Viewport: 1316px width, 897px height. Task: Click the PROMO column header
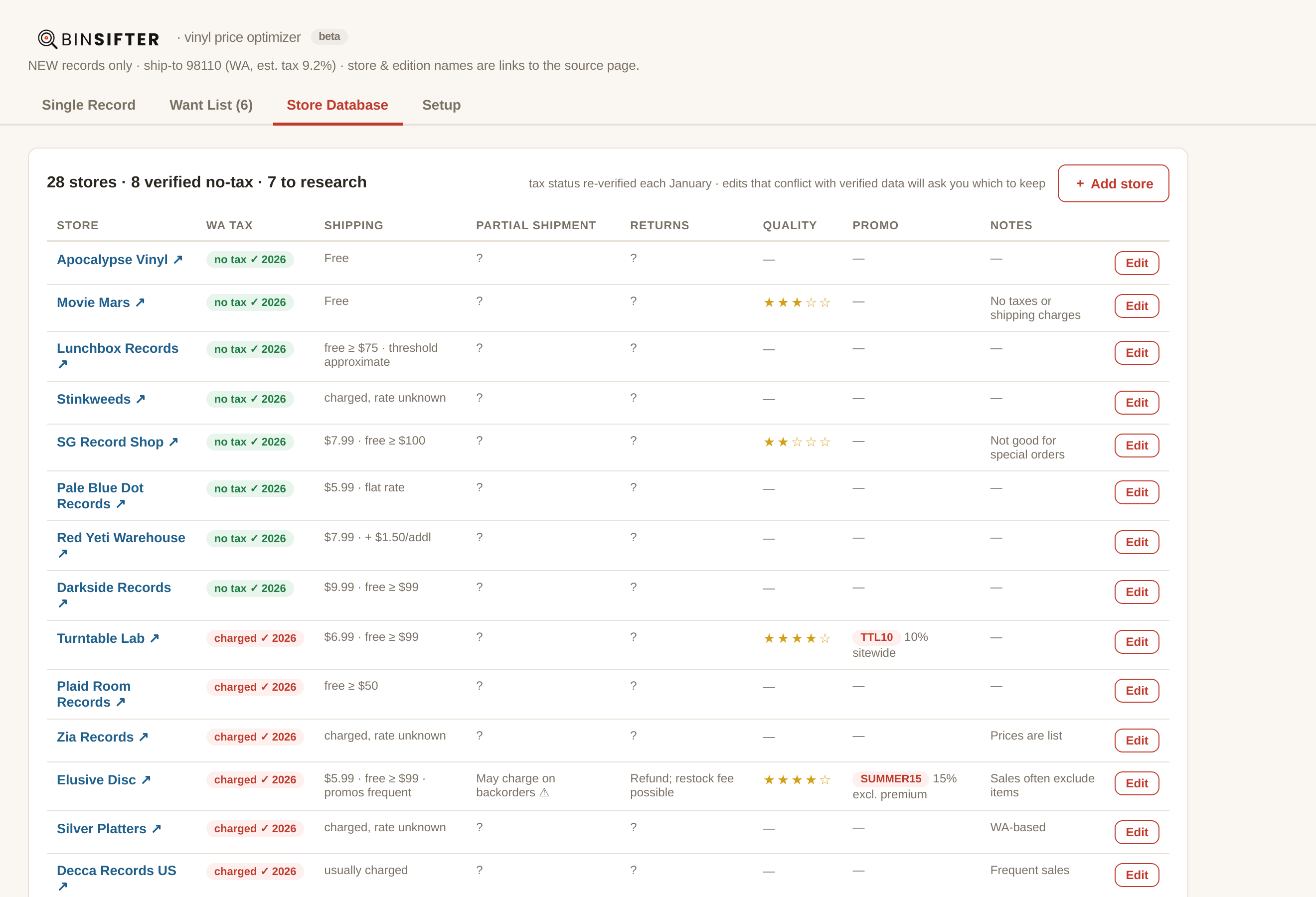coord(875,225)
